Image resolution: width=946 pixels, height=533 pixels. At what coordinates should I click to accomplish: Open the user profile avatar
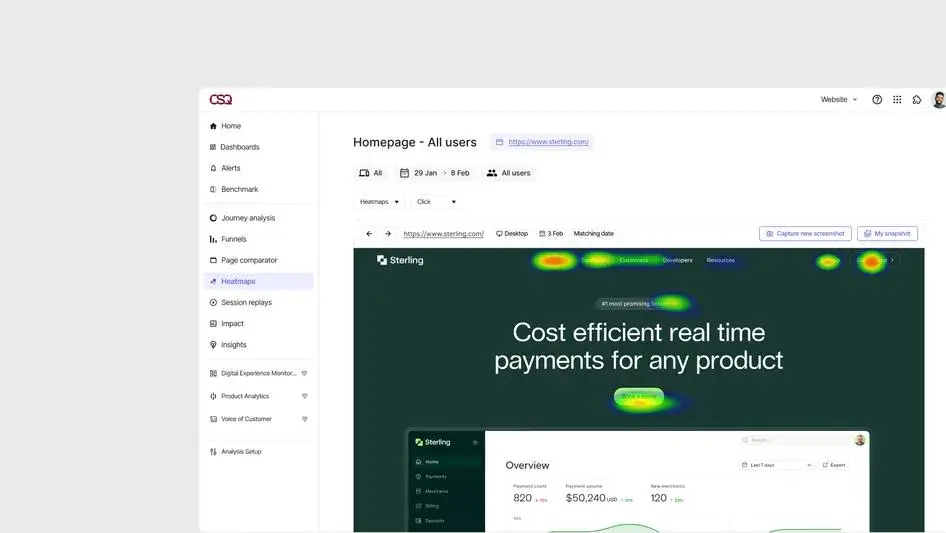click(x=938, y=100)
